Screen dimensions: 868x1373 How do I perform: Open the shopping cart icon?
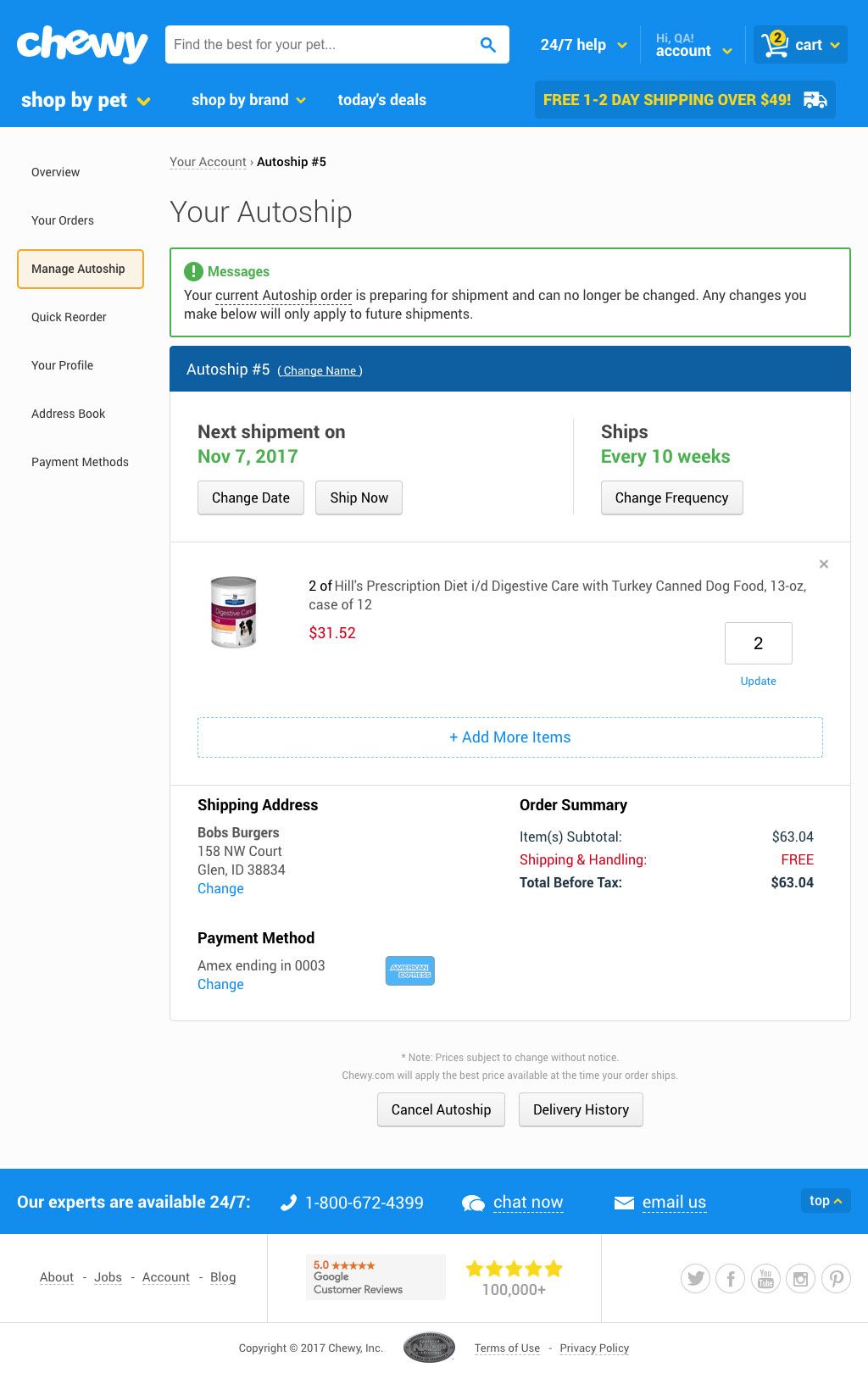click(x=775, y=44)
